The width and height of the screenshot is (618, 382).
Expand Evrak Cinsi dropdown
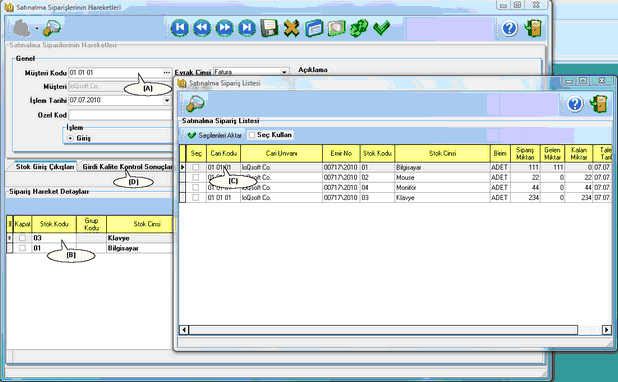pyautogui.click(x=284, y=72)
